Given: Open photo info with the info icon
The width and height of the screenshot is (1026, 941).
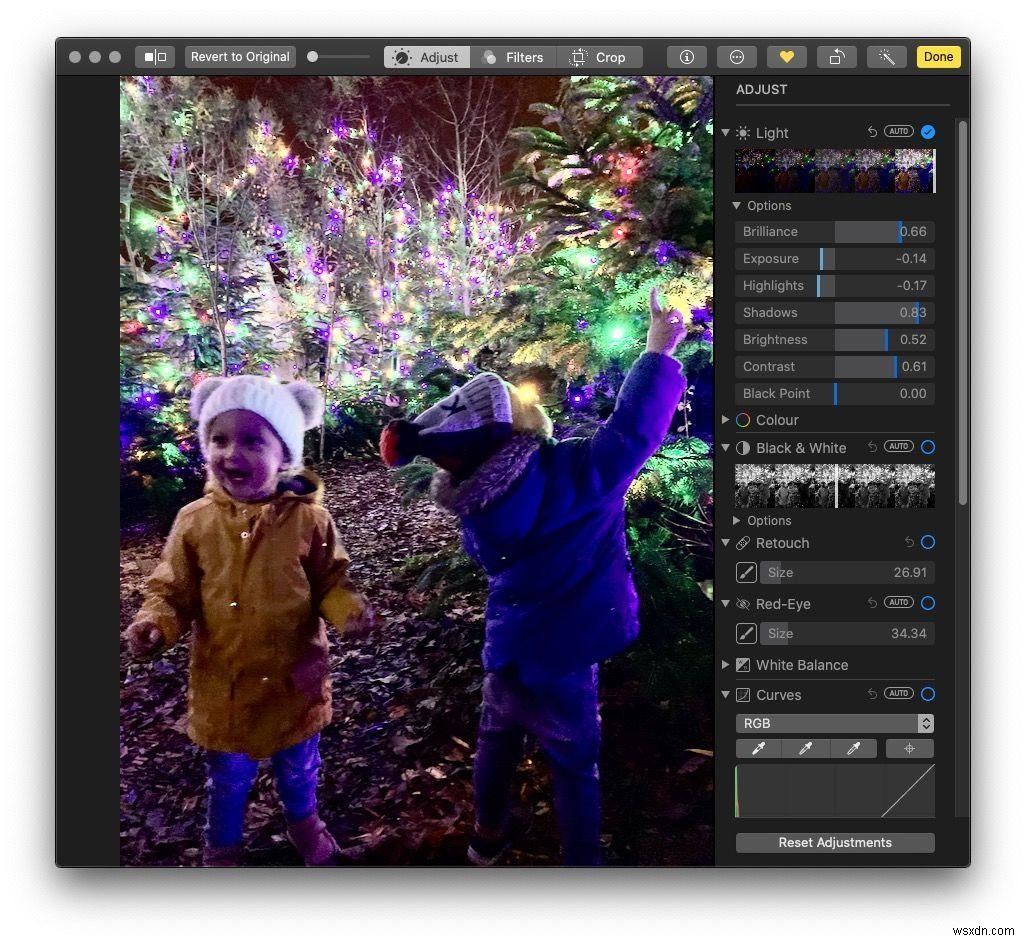Looking at the screenshot, I should pyautogui.click(x=686, y=57).
